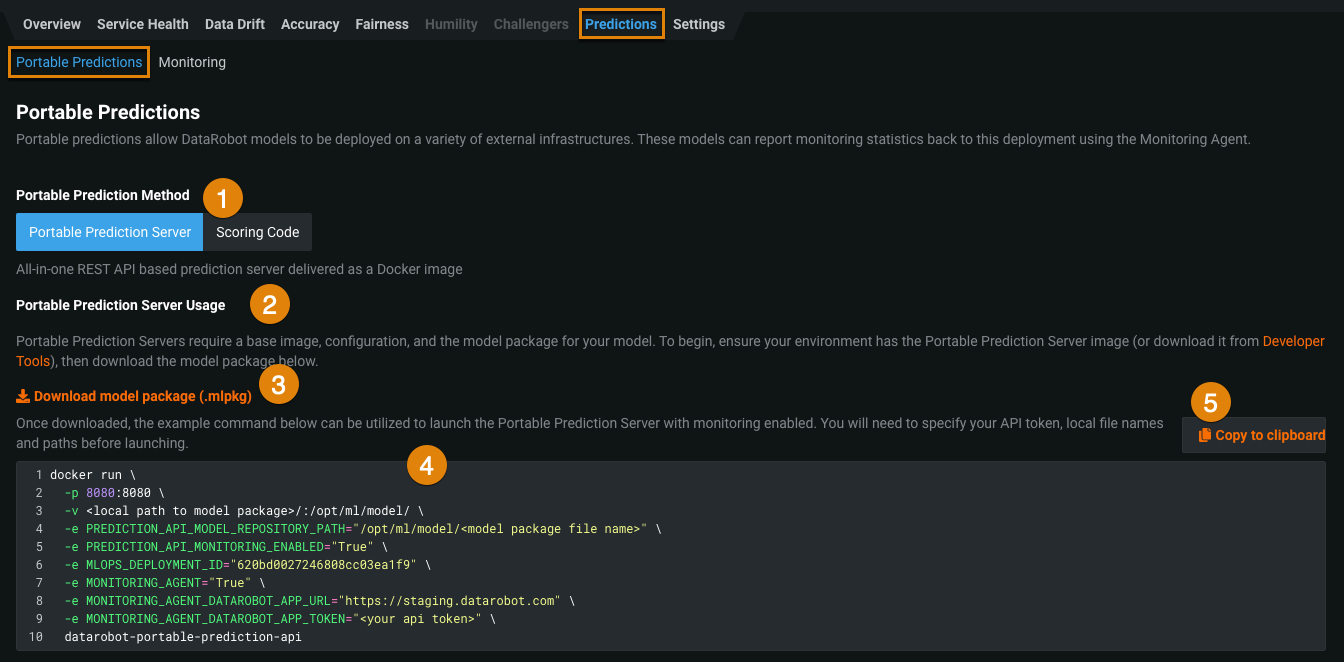The width and height of the screenshot is (1344, 662).
Task: Switch to Monitoring sub-tab
Action: tap(192, 62)
